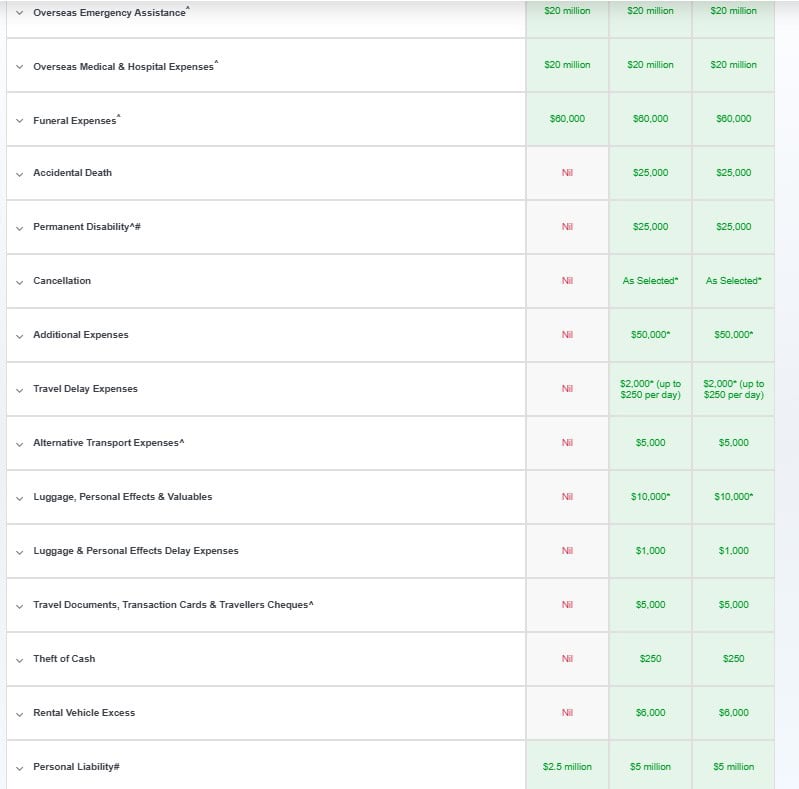Click the Theft of Cash row label

point(64,659)
